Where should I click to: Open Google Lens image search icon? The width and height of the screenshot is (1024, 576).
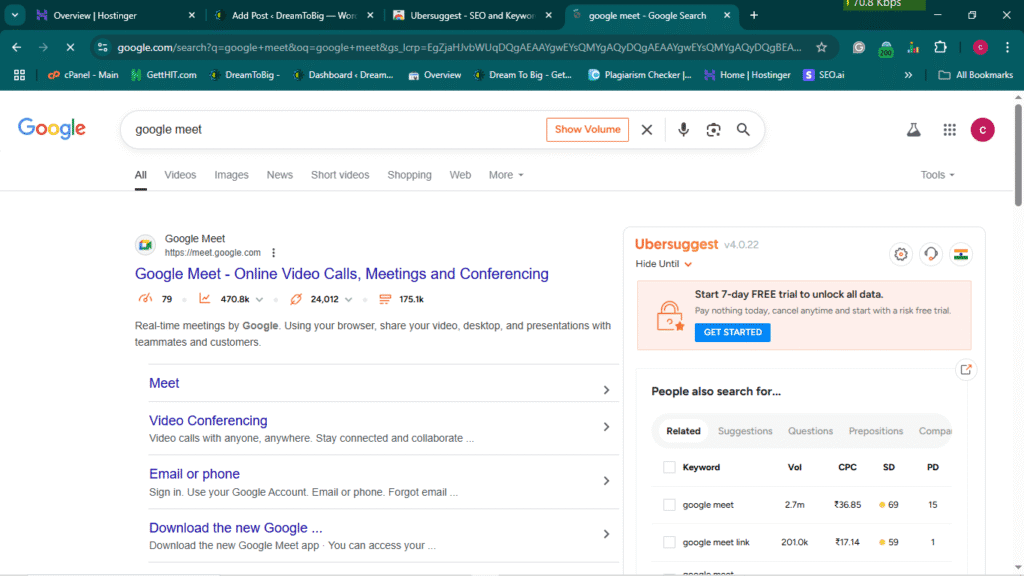coord(713,130)
